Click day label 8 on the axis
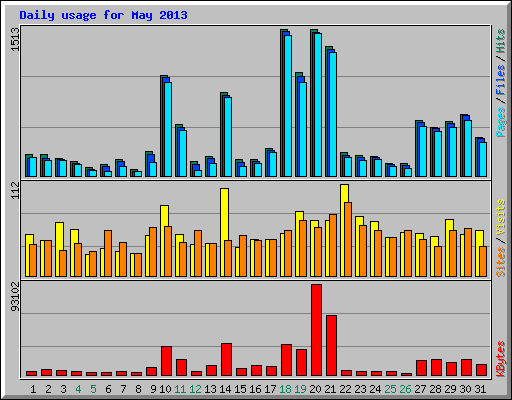 point(138,389)
